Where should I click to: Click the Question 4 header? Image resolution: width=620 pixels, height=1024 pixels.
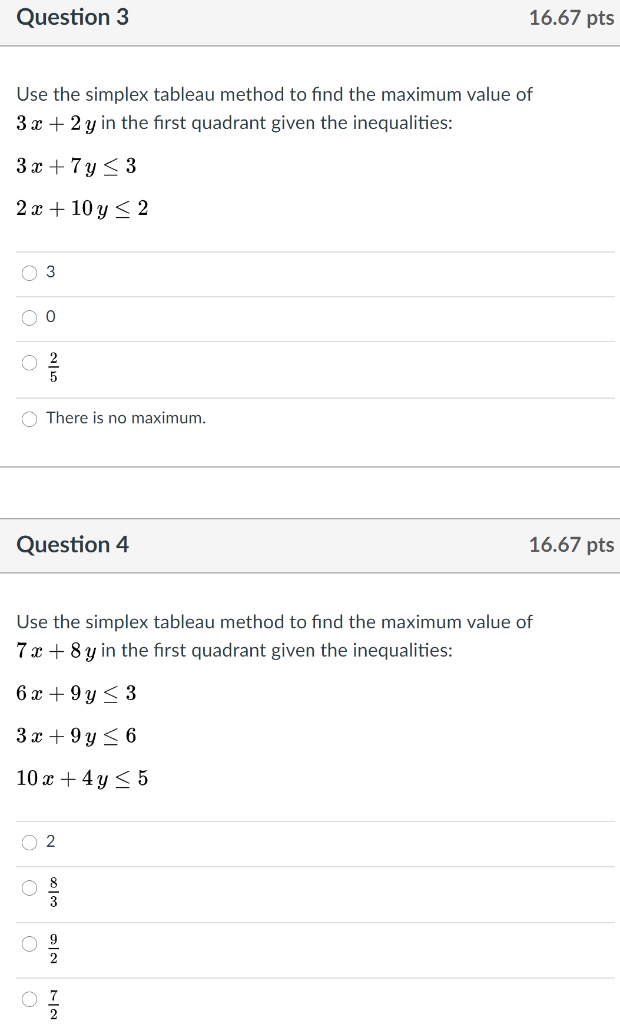pyautogui.click(x=72, y=545)
